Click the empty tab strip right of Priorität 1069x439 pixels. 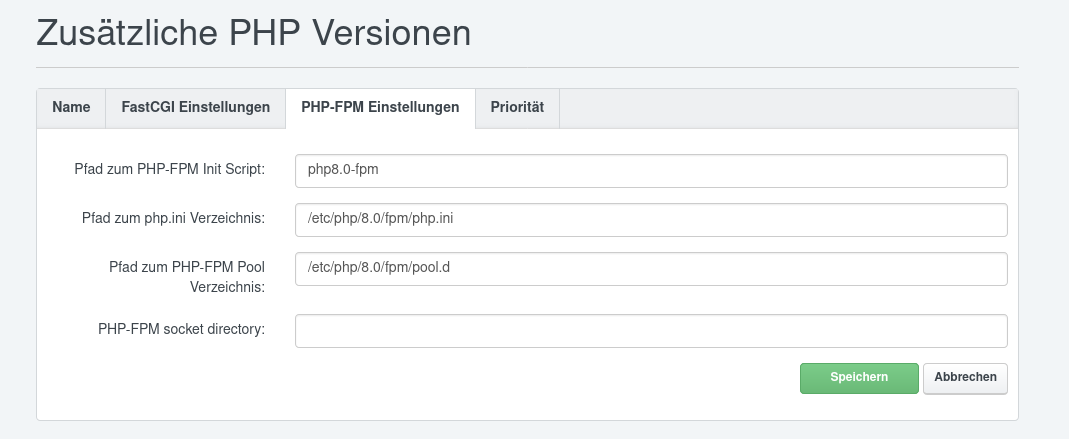(788, 108)
